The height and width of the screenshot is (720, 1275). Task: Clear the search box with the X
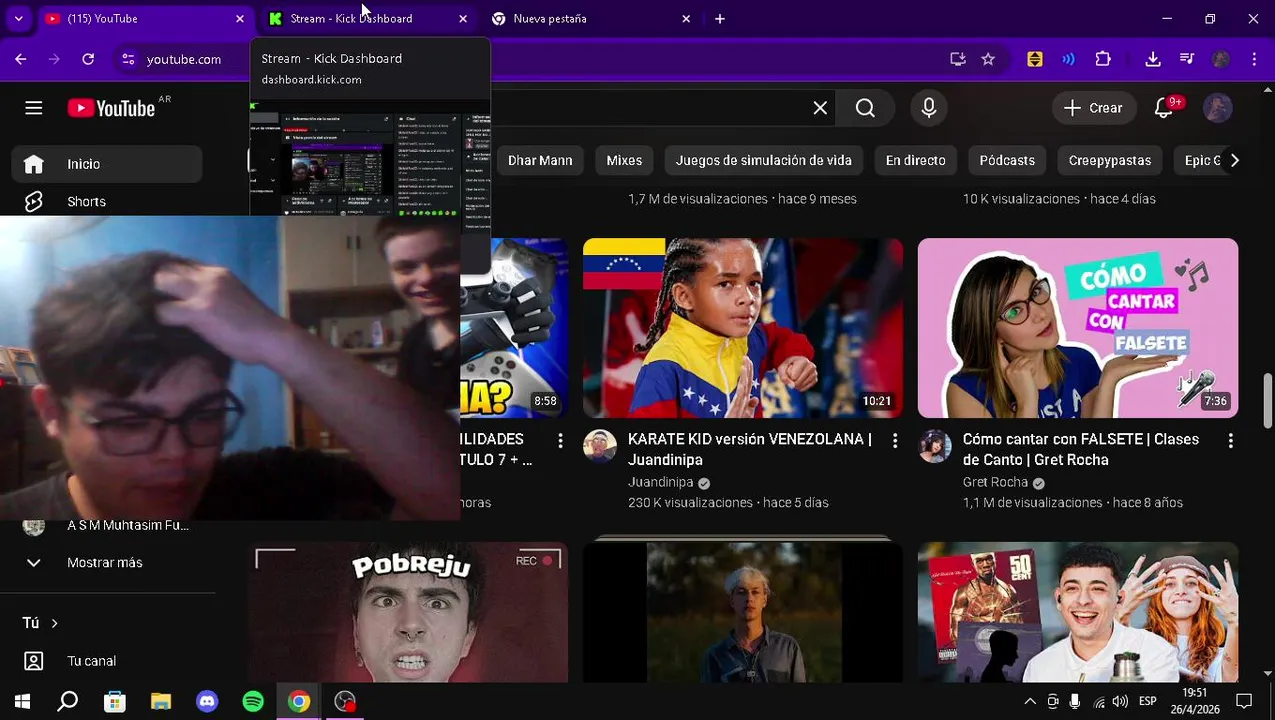click(x=820, y=108)
